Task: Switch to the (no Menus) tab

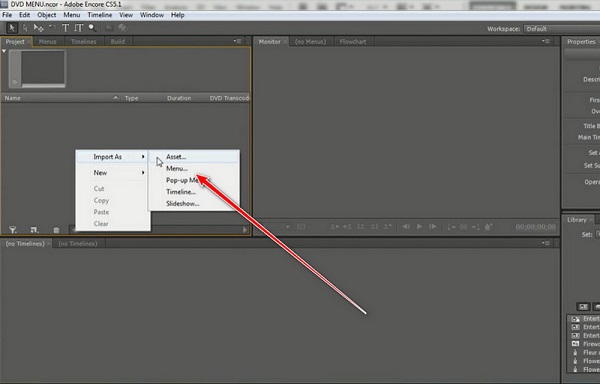Action: [310, 42]
